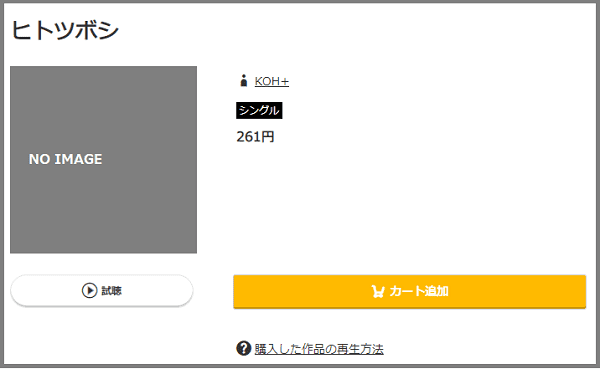Click the white NO IMAGE text on the cover
The width and height of the screenshot is (600, 369).
click(65, 159)
